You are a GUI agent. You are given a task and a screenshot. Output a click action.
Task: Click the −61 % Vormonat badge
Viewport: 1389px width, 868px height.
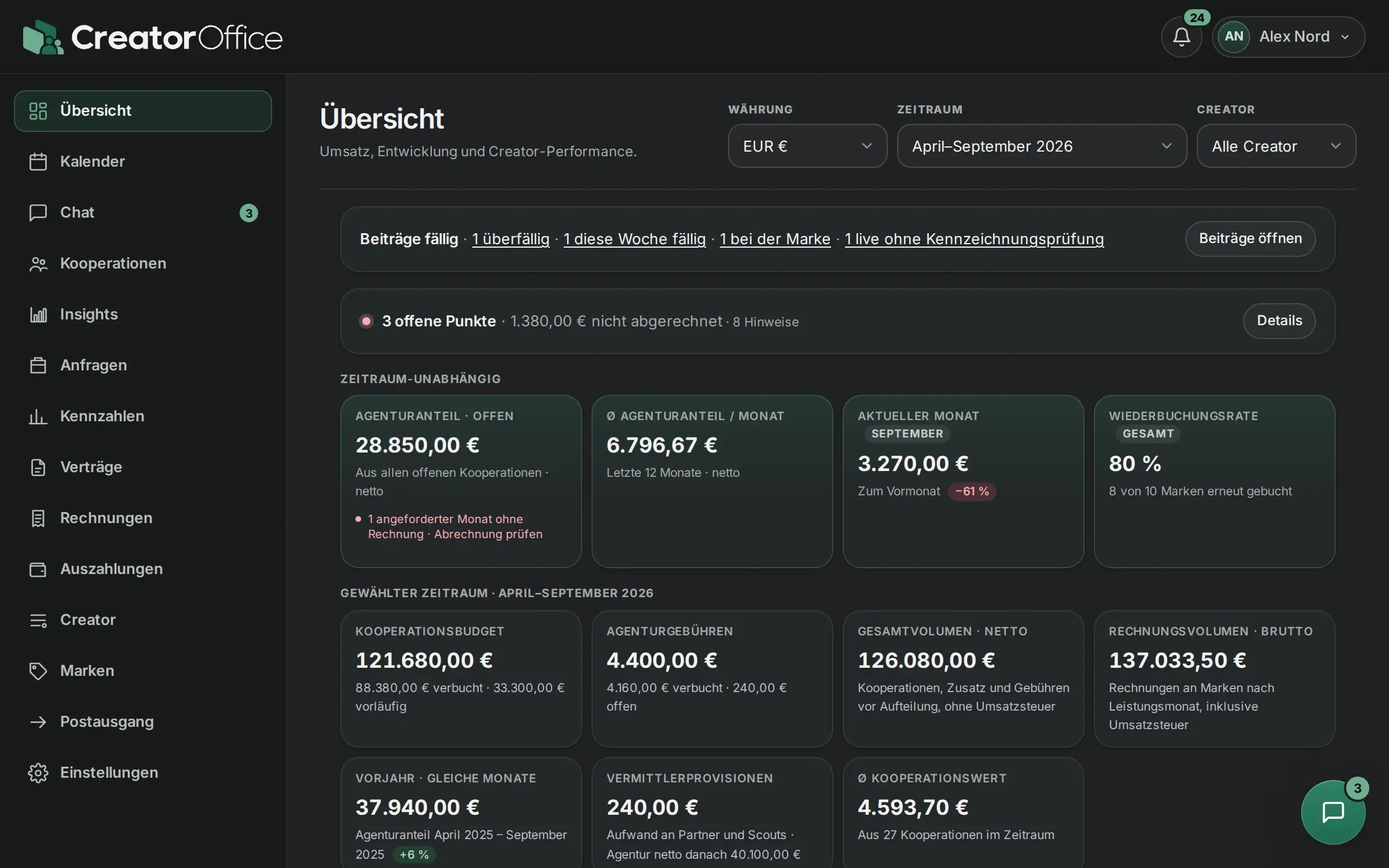[x=972, y=491]
